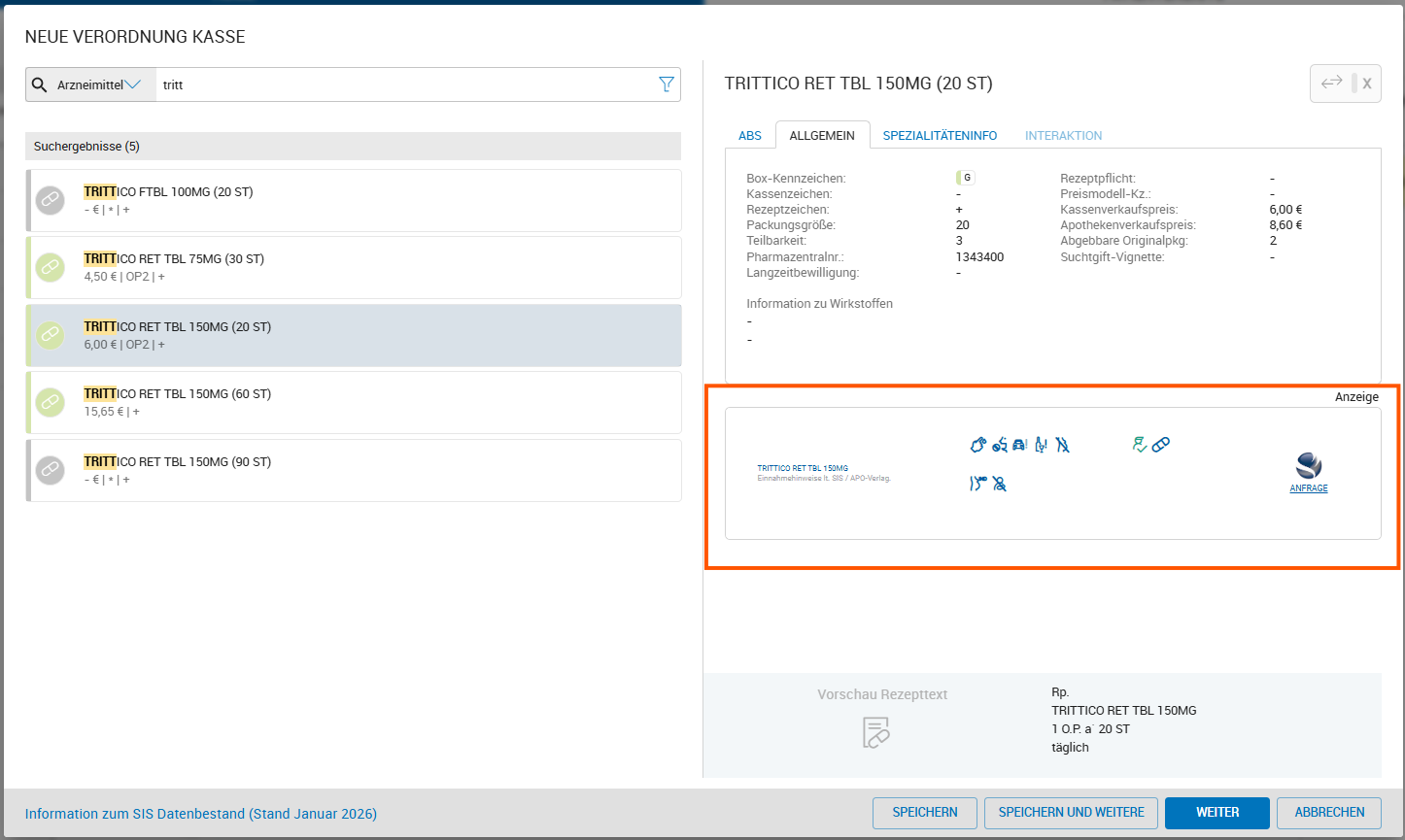
Task: Open Information zum SIS Datenbestand link
Action: pyautogui.click(x=201, y=814)
